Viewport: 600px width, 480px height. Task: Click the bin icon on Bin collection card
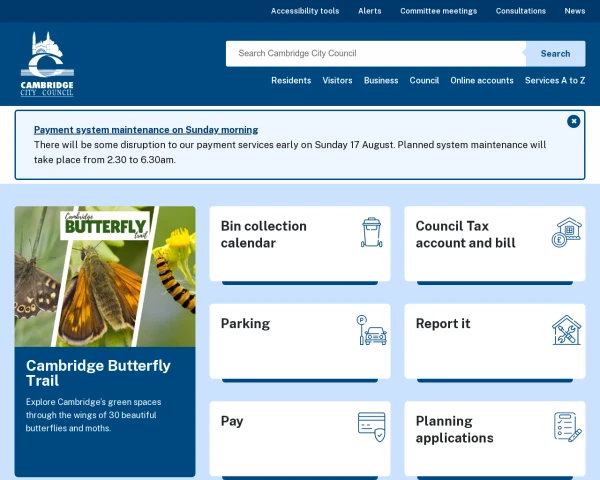[372, 232]
